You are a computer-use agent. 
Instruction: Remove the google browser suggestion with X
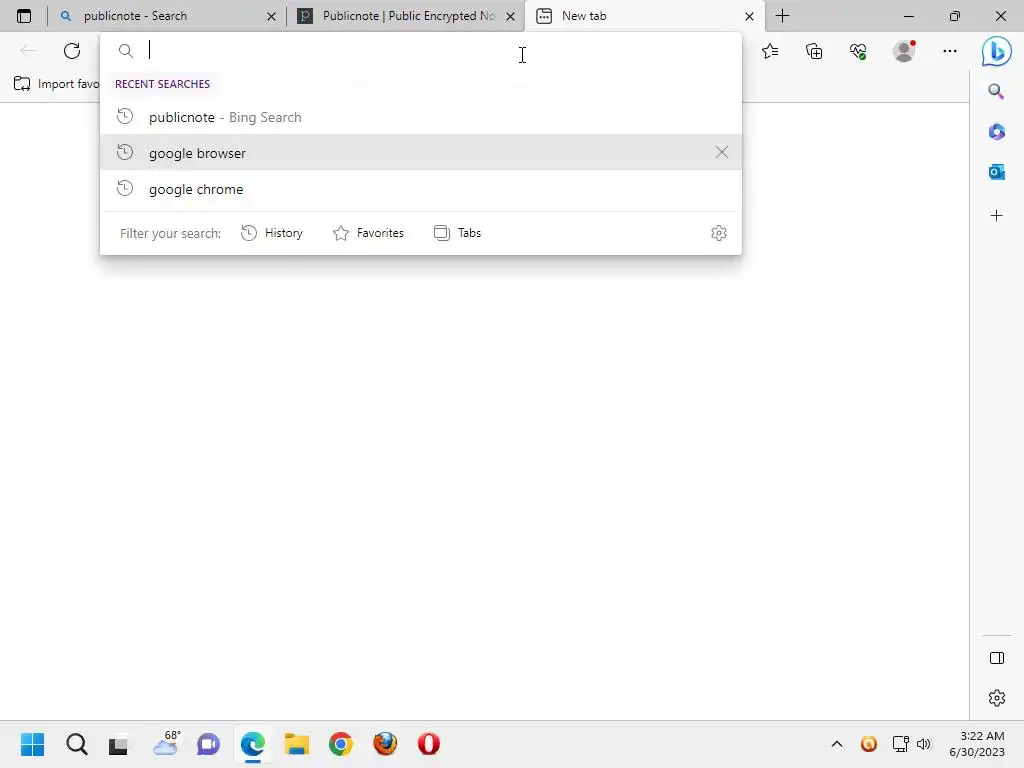pyautogui.click(x=722, y=152)
